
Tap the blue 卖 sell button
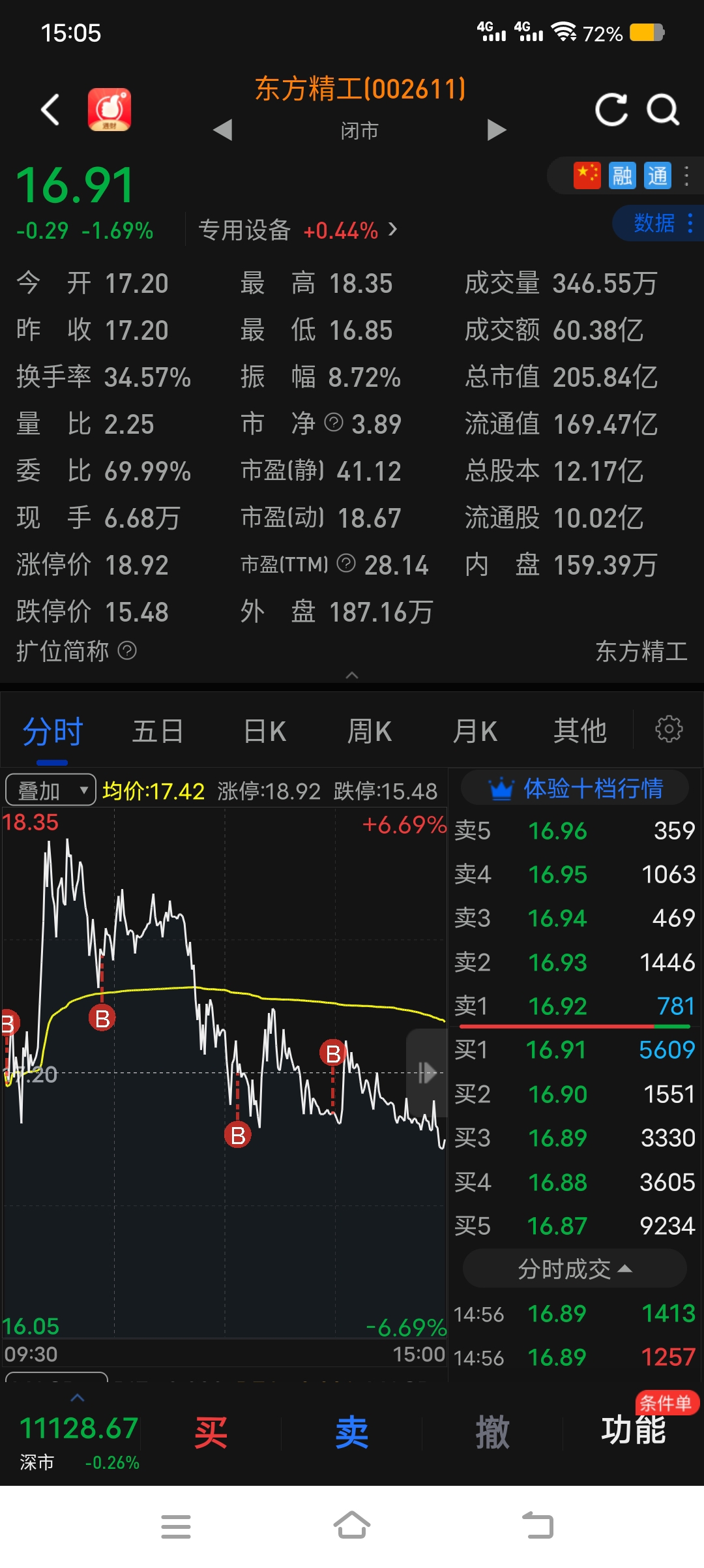tap(352, 1433)
